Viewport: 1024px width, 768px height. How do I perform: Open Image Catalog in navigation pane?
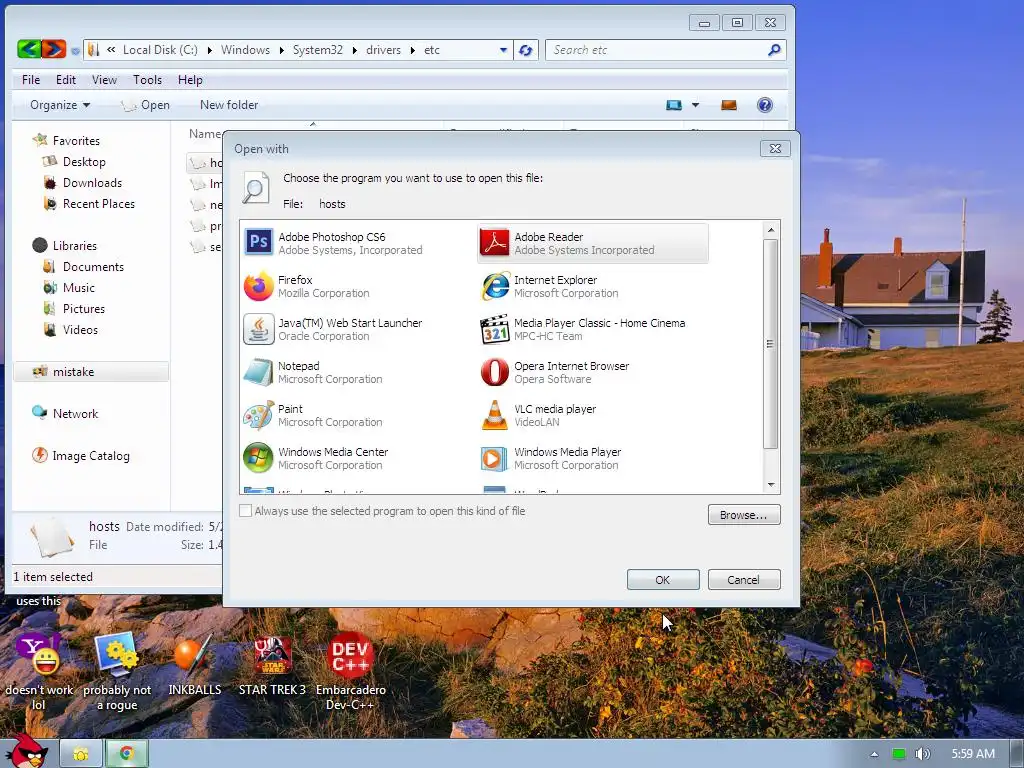pos(91,455)
